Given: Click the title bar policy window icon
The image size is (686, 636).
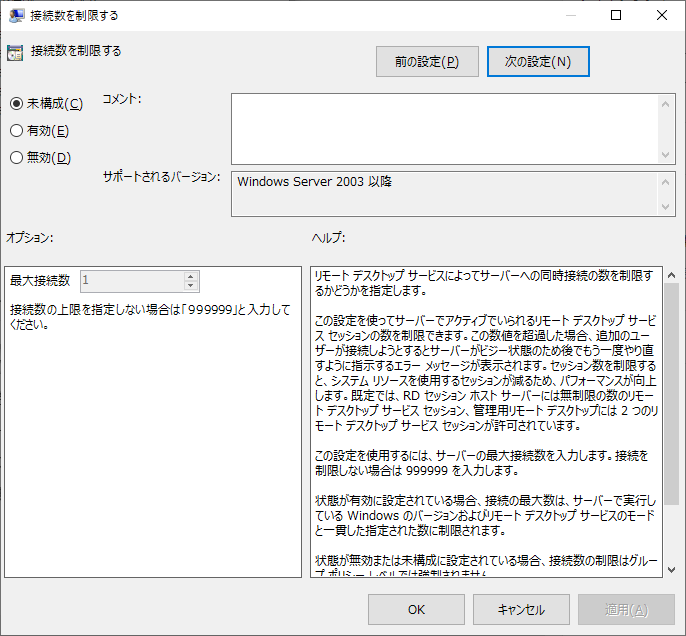Looking at the screenshot, I should 17,15.
